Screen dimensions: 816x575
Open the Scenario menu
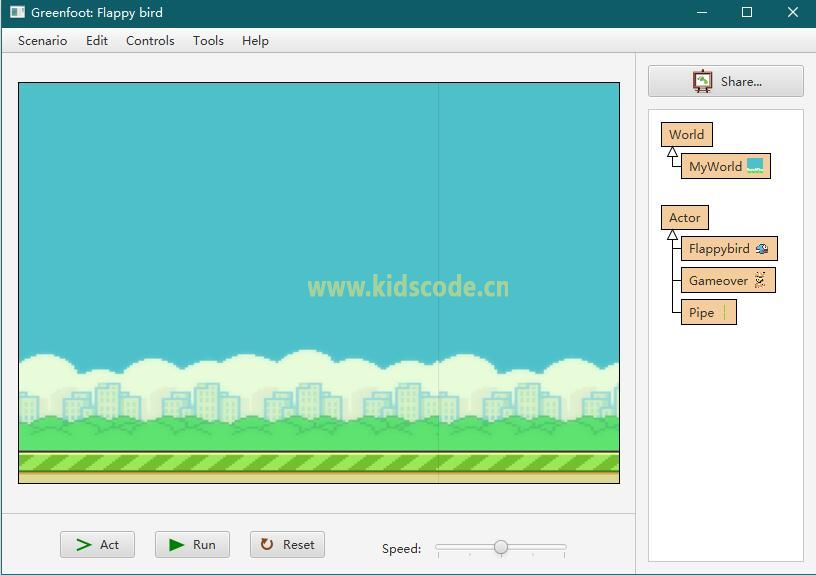42,41
